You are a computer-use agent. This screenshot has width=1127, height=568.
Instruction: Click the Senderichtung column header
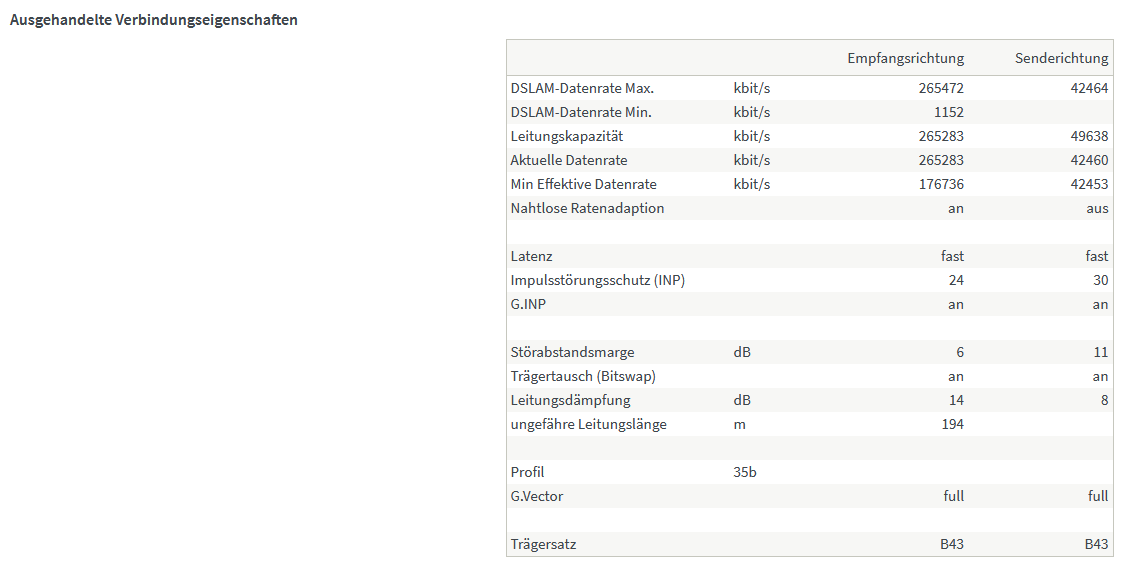click(1061, 58)
